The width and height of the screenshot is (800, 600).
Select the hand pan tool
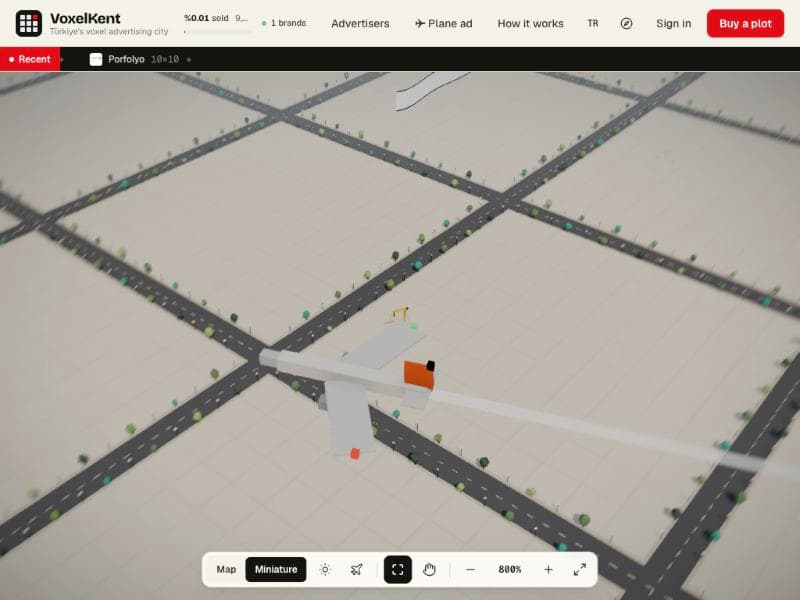coord(429,569)
